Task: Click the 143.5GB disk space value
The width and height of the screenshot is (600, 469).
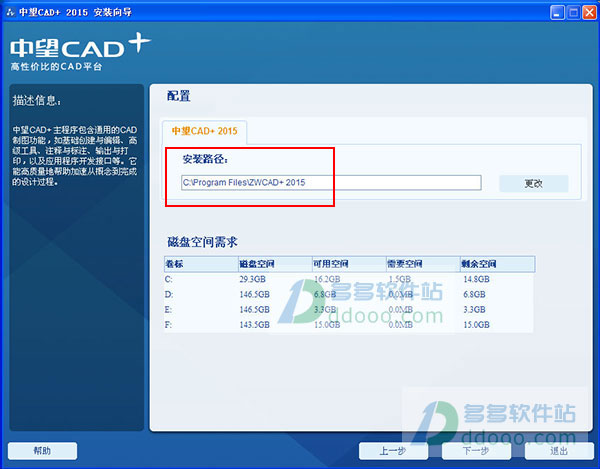Action: click(254, 325)
